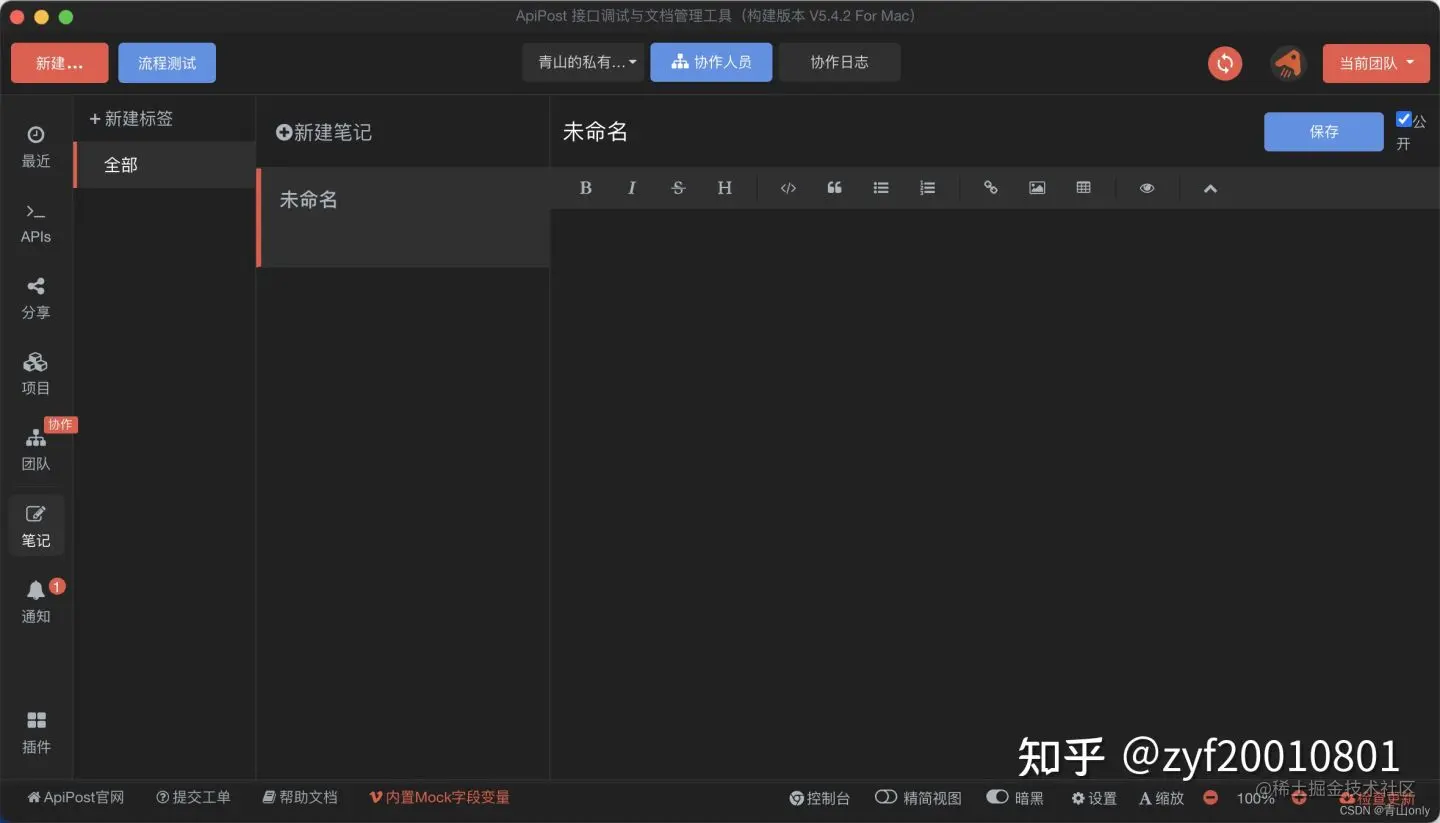The image size is (1440, 823).
Task: Open the 最近 recent sidebar section
Action: [36, 147]
